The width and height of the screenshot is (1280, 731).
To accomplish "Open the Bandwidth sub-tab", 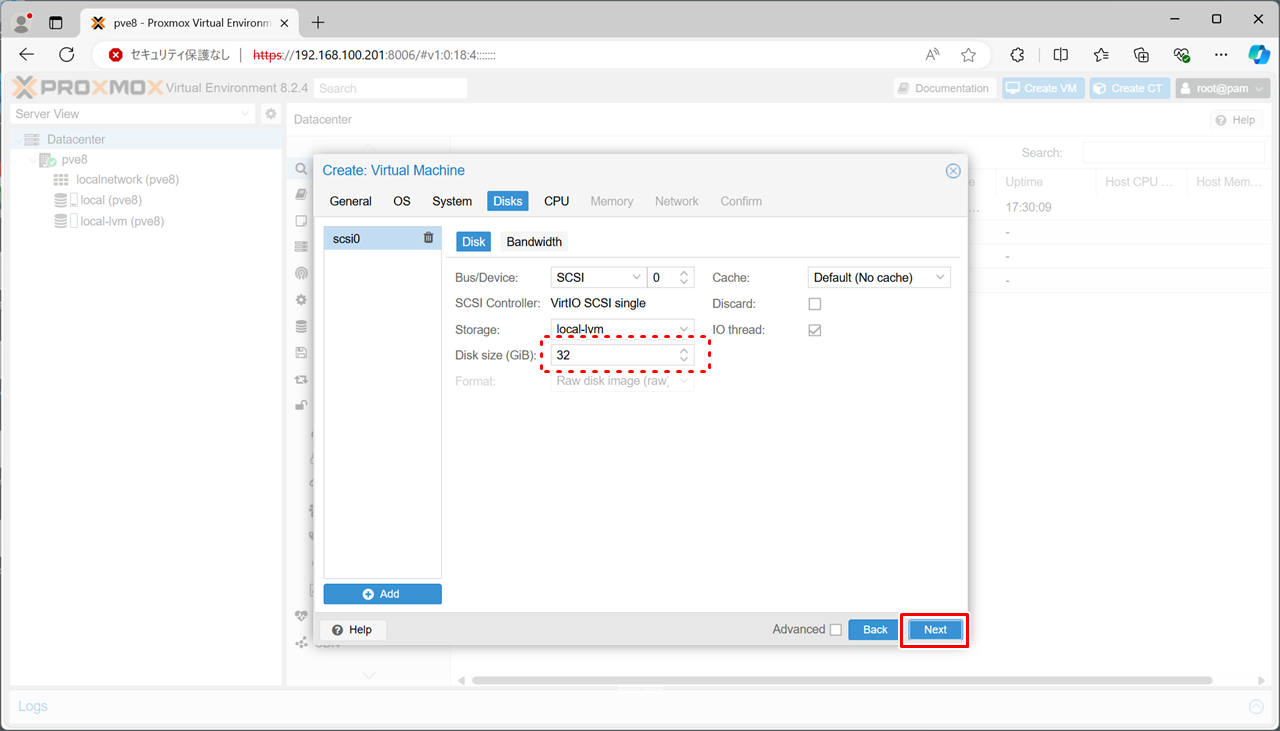I will point(534,242).
